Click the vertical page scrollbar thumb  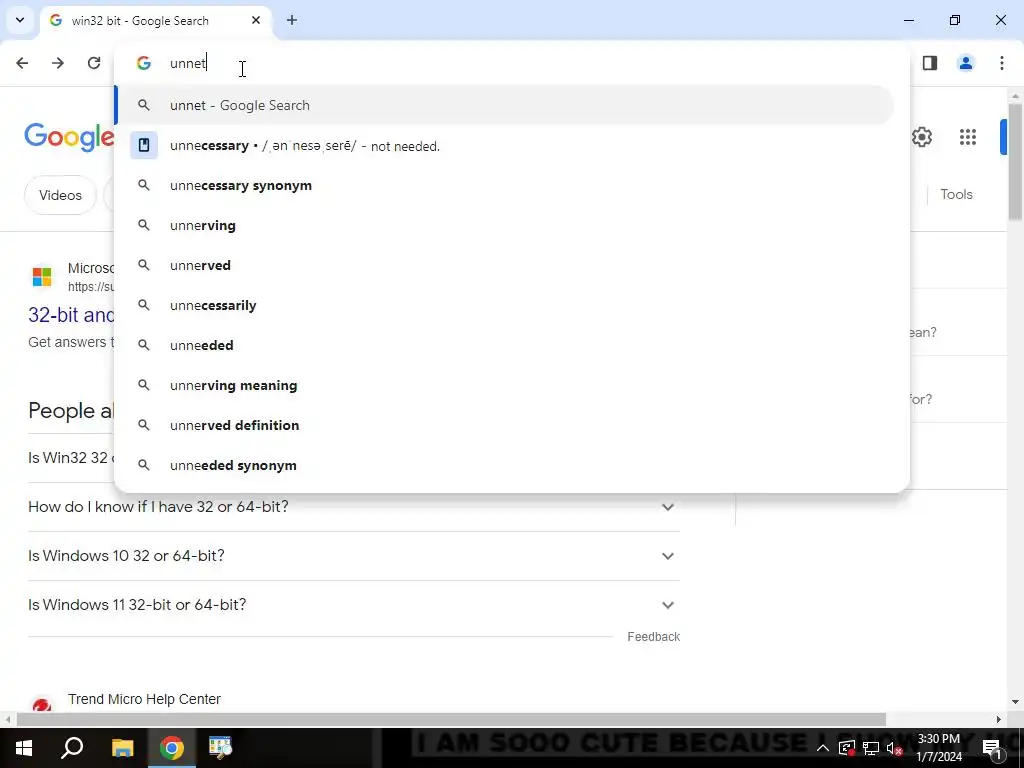point(1015,161)
